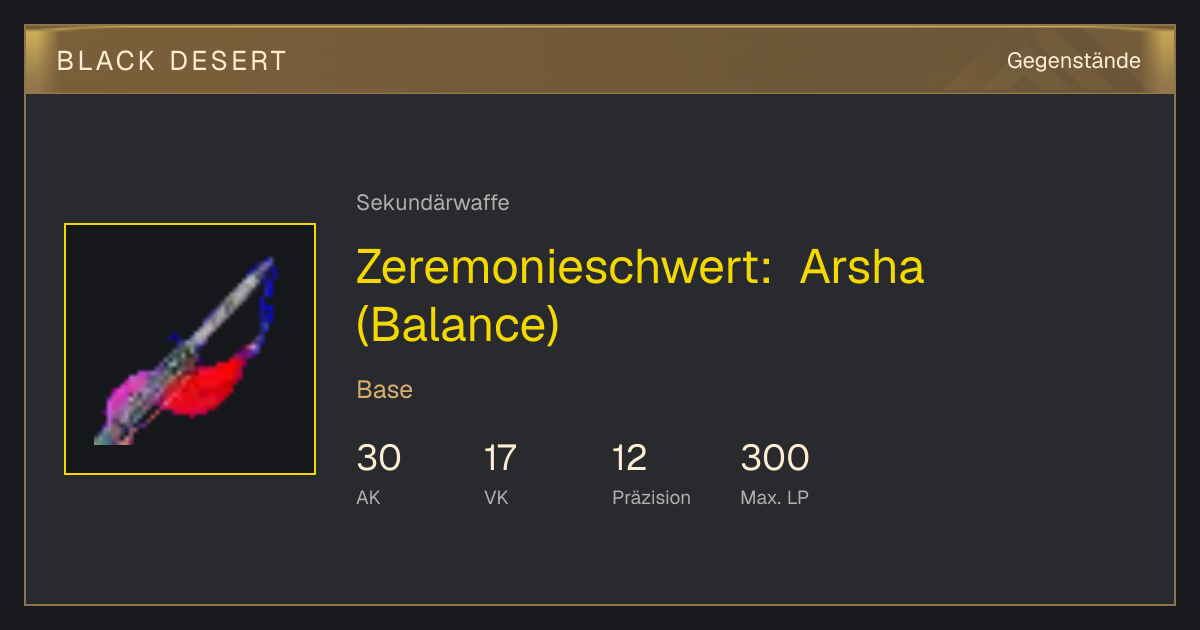Click the Sekundärwaffe category label
This screenshot has height=630, width=1200.
coord(433,203)
